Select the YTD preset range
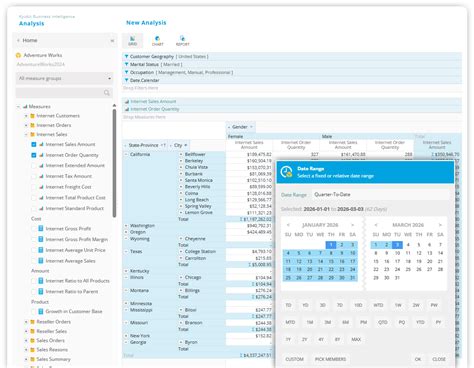The image size is (474, 368). (x=420, y=322)
